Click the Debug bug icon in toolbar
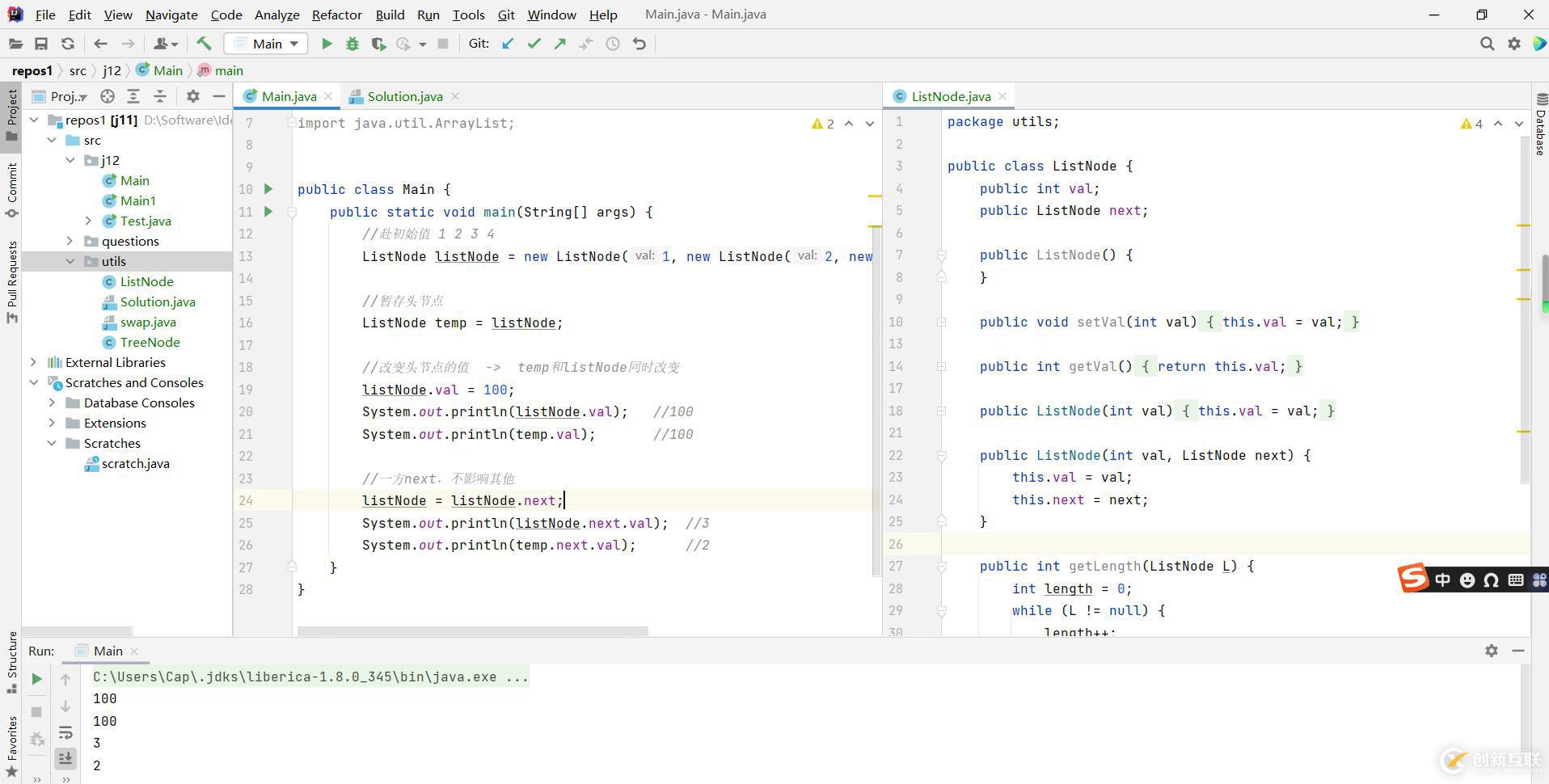Screen dimensions: 1549x784 click(352, 44)
